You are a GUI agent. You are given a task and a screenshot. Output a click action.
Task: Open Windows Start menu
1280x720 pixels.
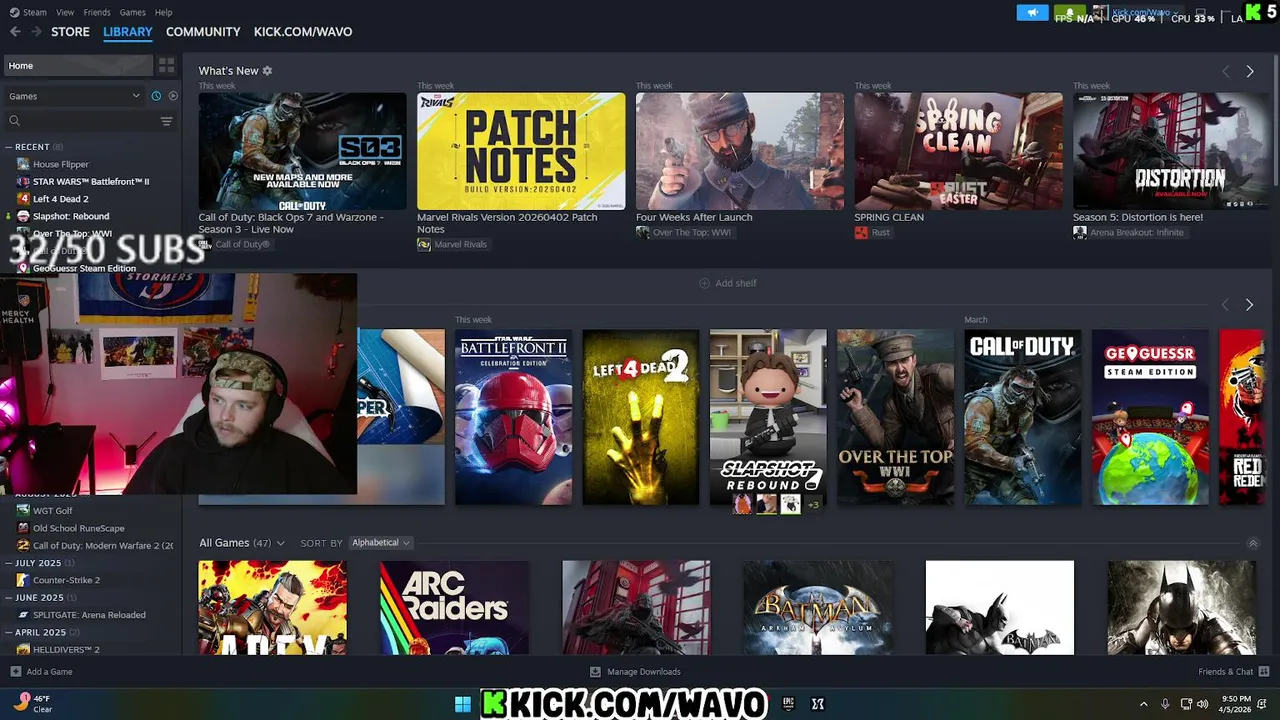(x=463, y=704)
